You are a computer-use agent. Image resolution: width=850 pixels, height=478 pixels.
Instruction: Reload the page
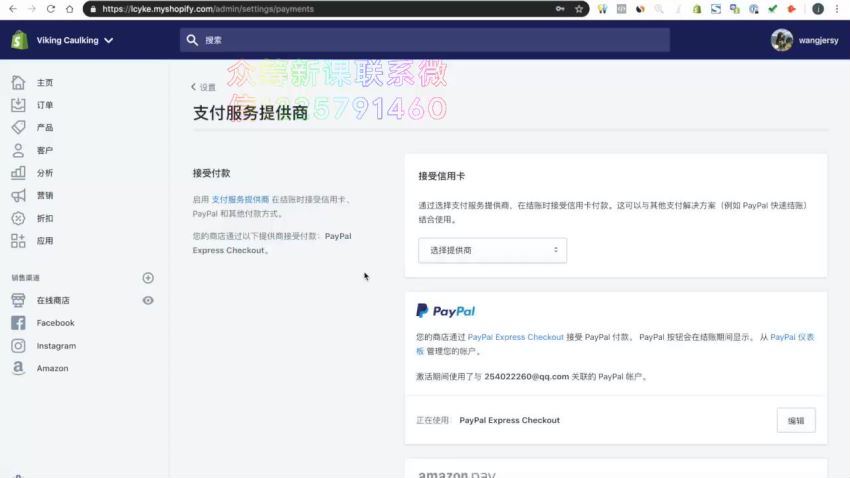pyautogui.click(x=51, y=9)
